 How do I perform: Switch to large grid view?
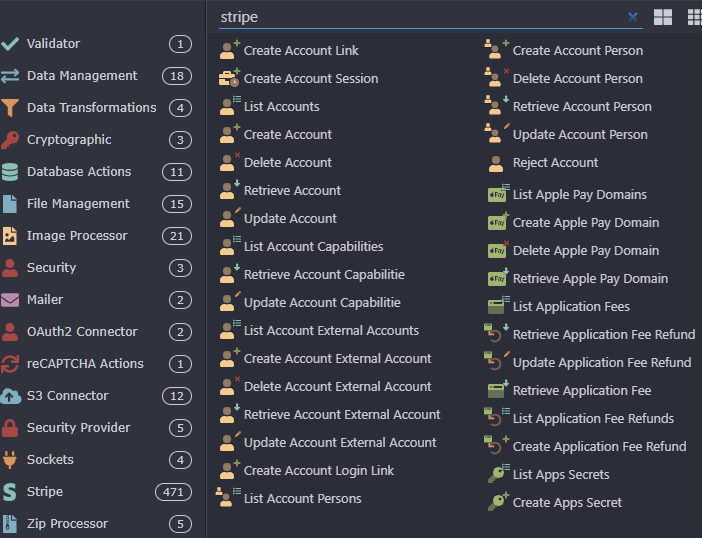click(x=663, y=17)
